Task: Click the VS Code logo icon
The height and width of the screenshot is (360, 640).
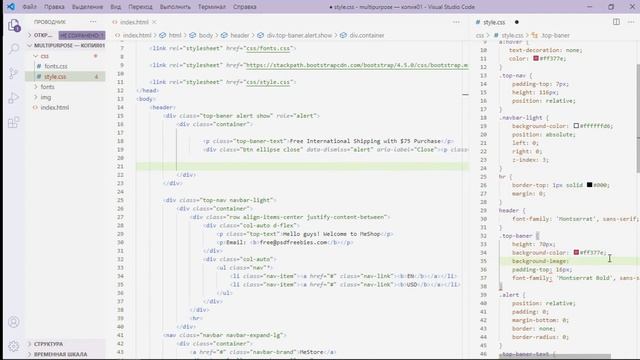Action: 11,7
